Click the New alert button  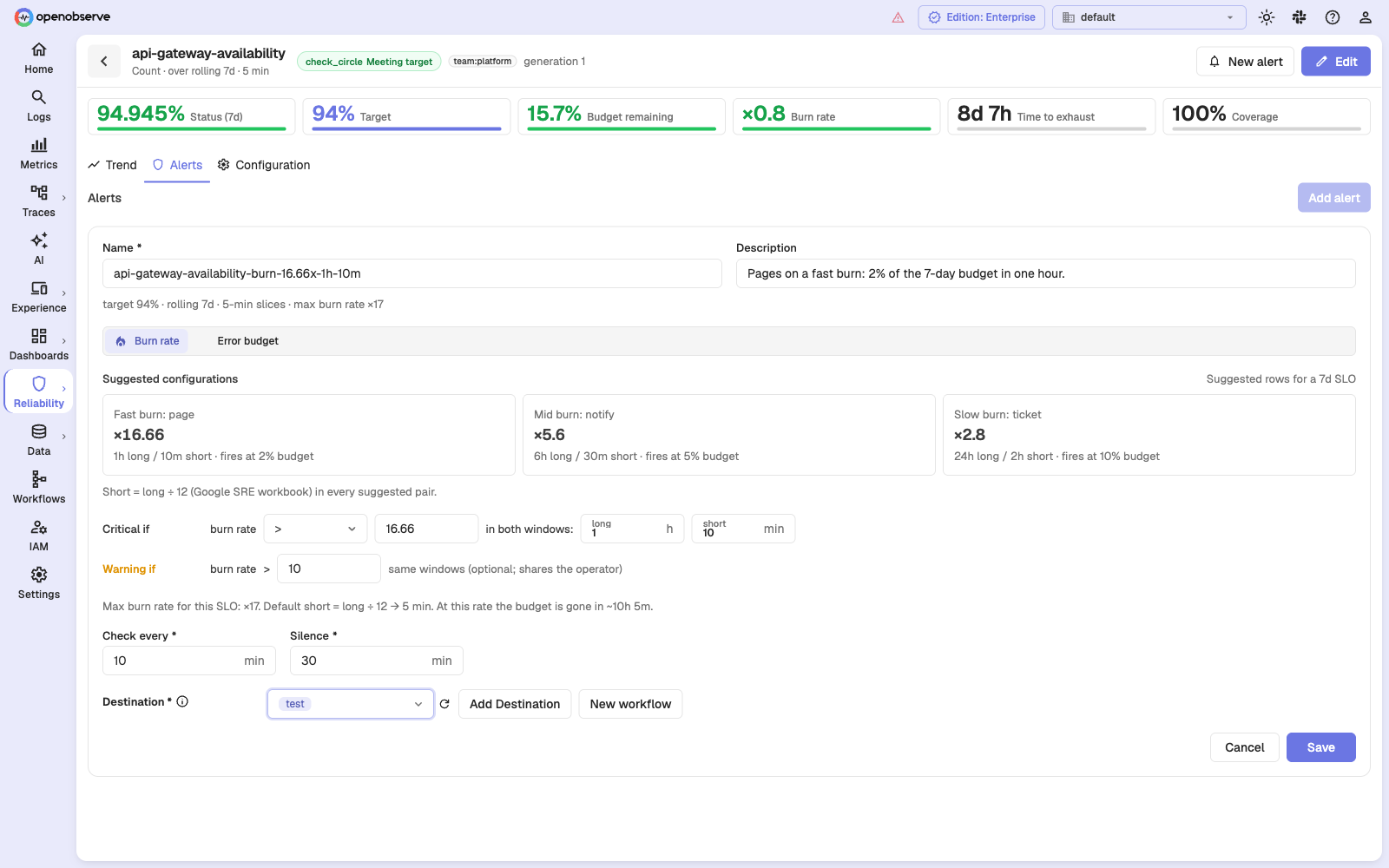1245,62
